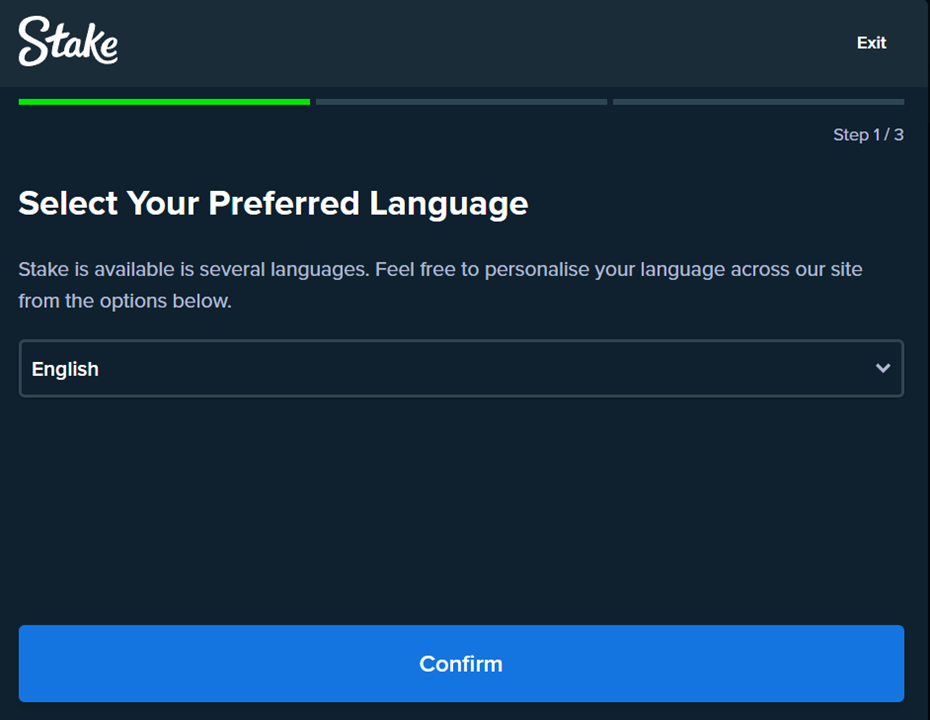Confirm the selected language
The width and height of the screenshot is (930, 720).
coord(461,664)
